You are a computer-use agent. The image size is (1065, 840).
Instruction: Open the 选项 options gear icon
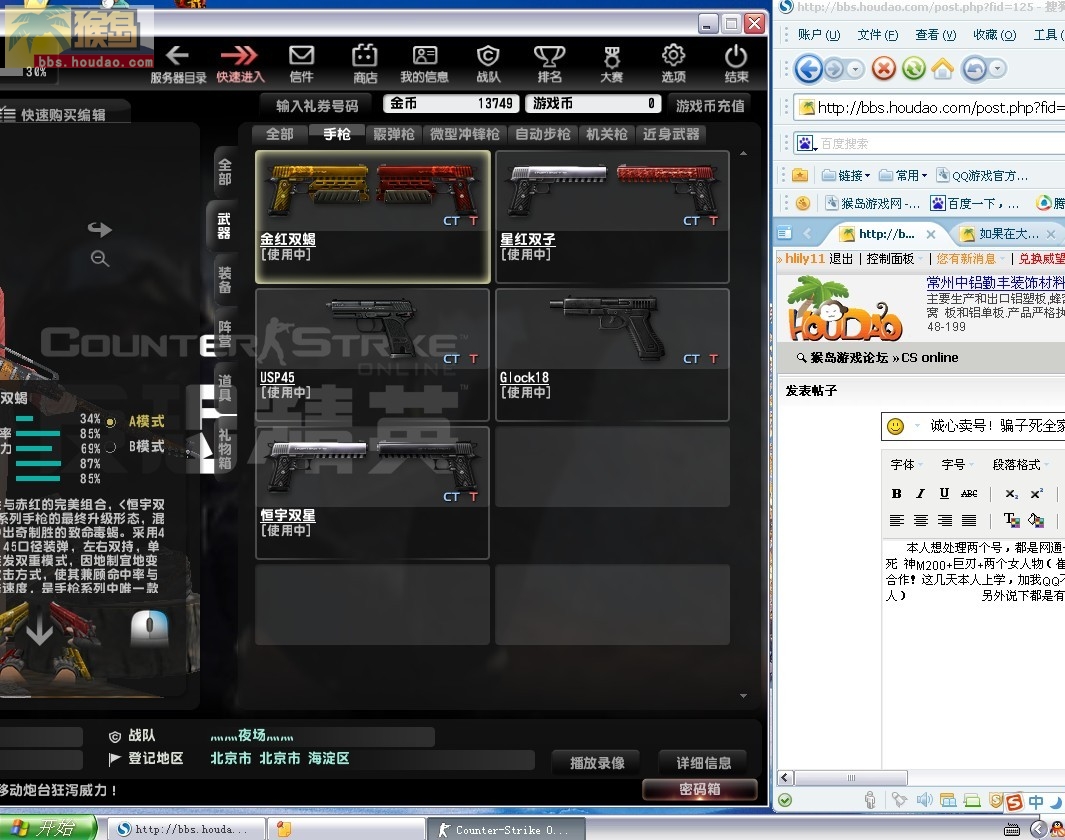(x=673, y=64)
